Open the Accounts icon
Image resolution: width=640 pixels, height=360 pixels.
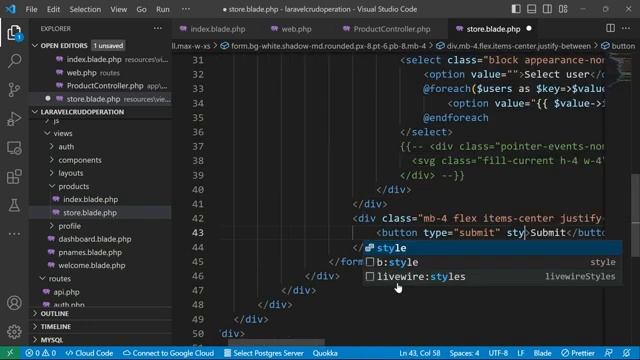click(14, 303)
